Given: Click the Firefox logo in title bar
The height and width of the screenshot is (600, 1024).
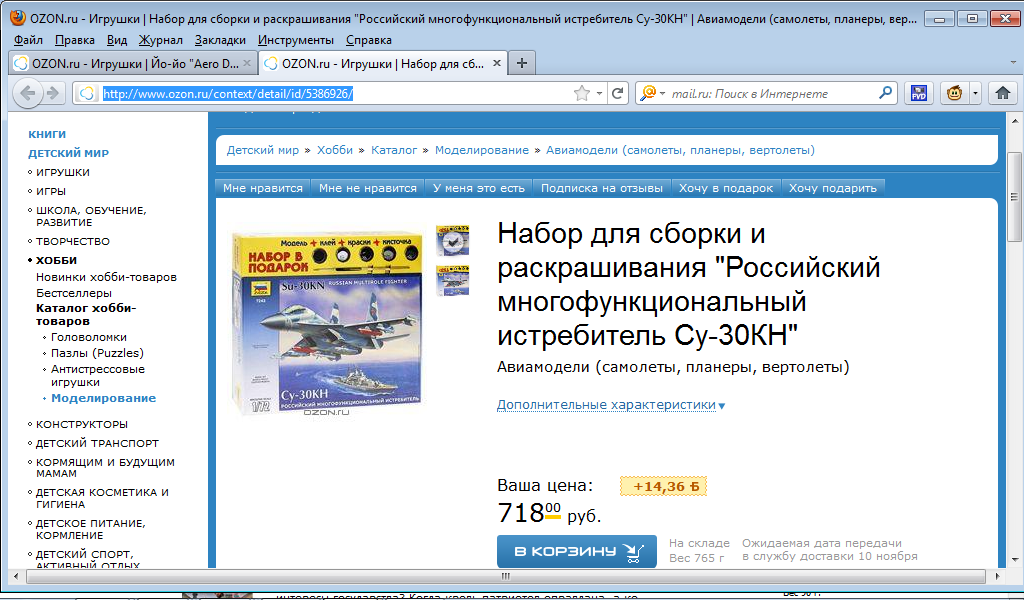Looking at the screenshot, I should [18, 18].
